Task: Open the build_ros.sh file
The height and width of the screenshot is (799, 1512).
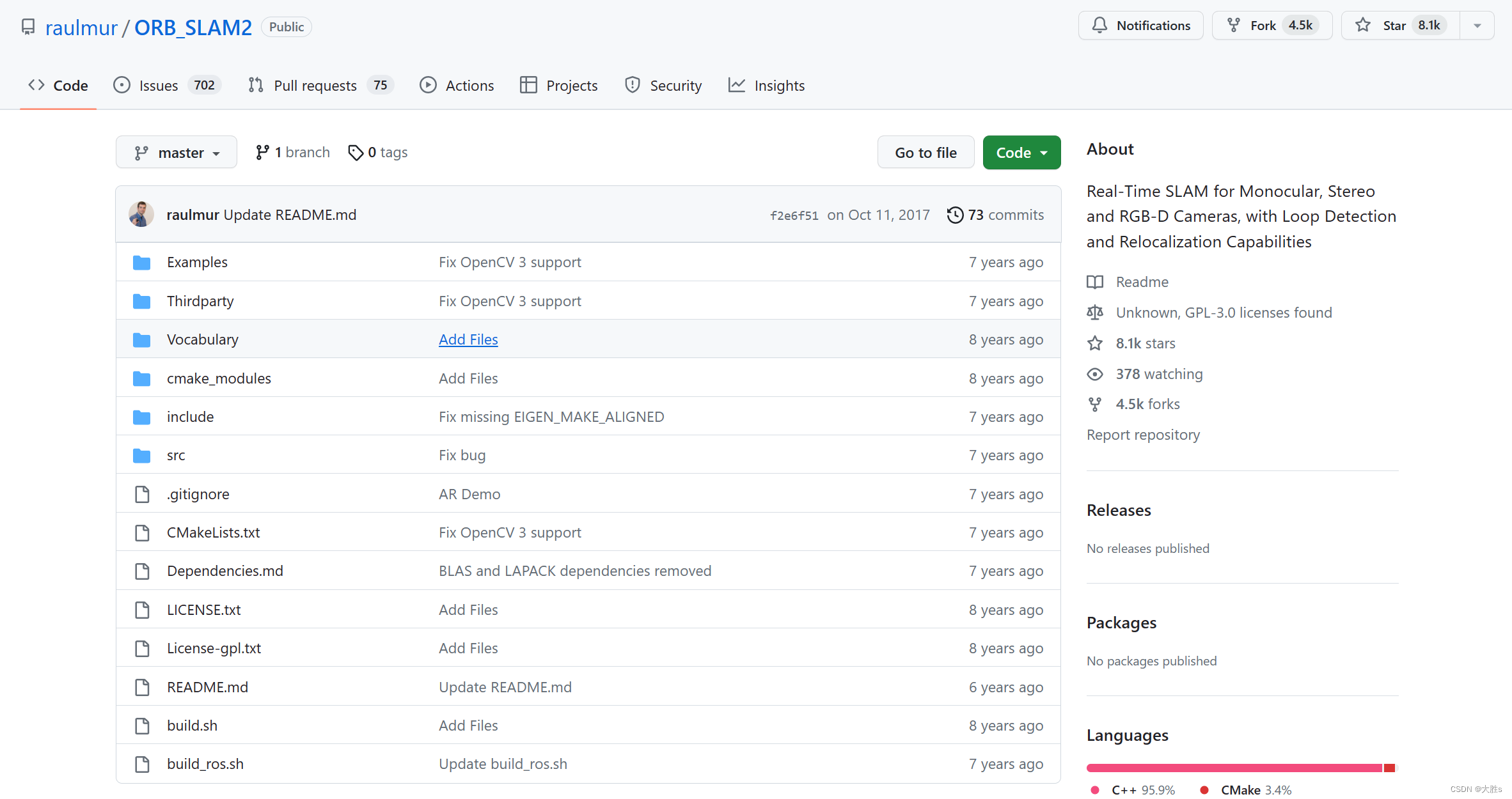Action: click(205, 764)
